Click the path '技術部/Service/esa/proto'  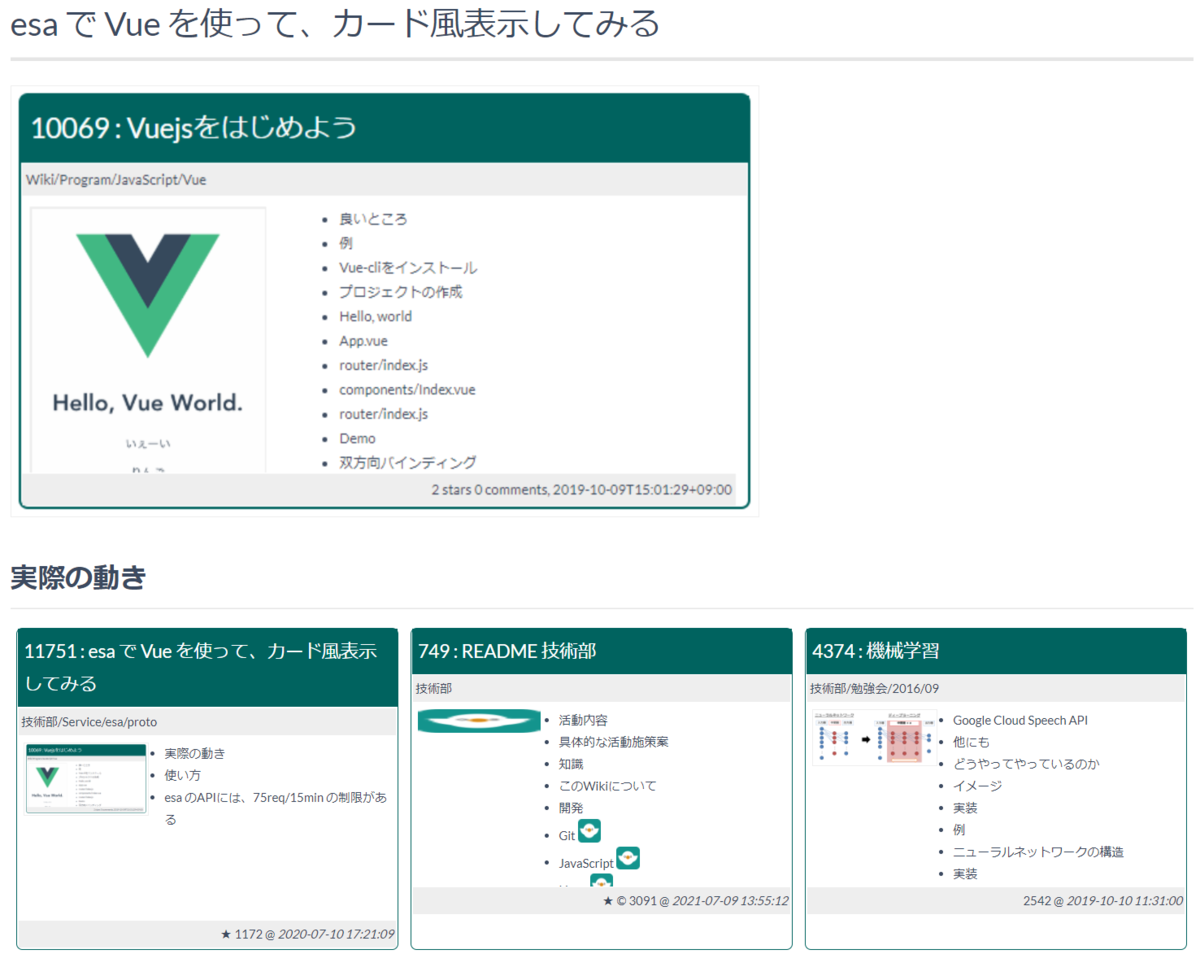point(89,721)
